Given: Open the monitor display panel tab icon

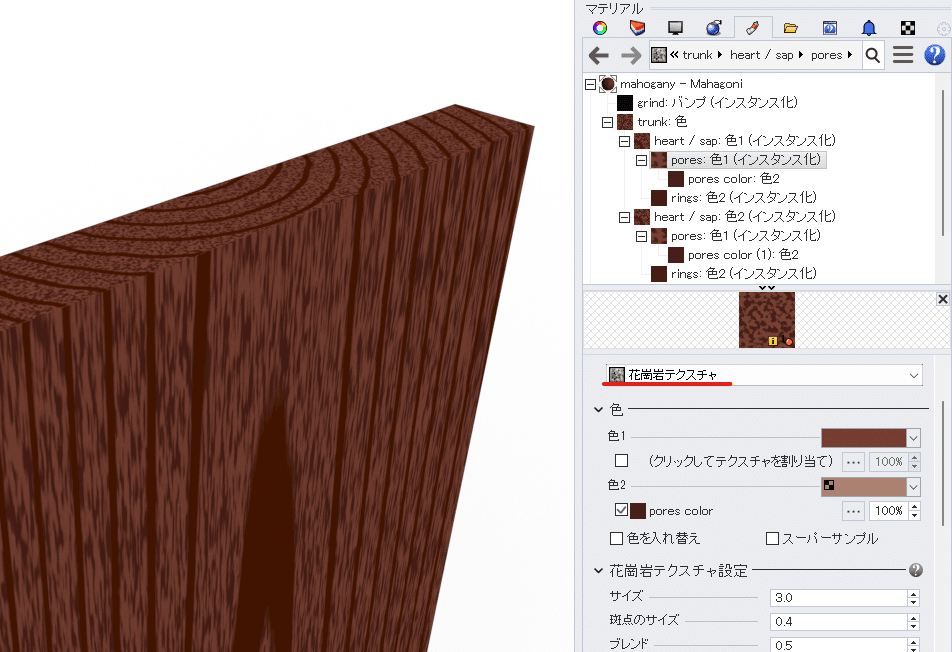Looking at the screenshot, I should point(675,28).
